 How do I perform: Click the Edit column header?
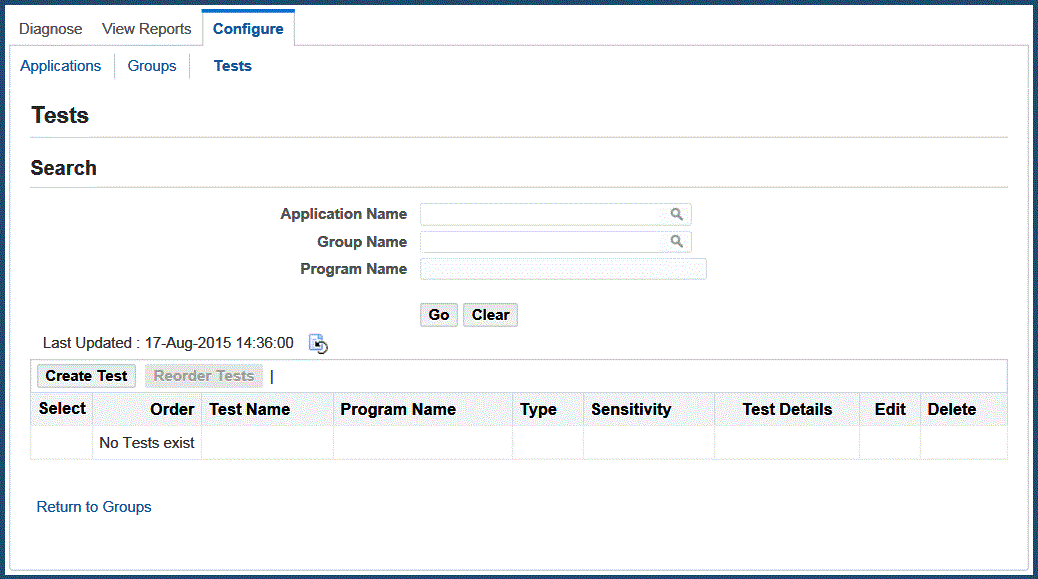click(x=890, y=410)
